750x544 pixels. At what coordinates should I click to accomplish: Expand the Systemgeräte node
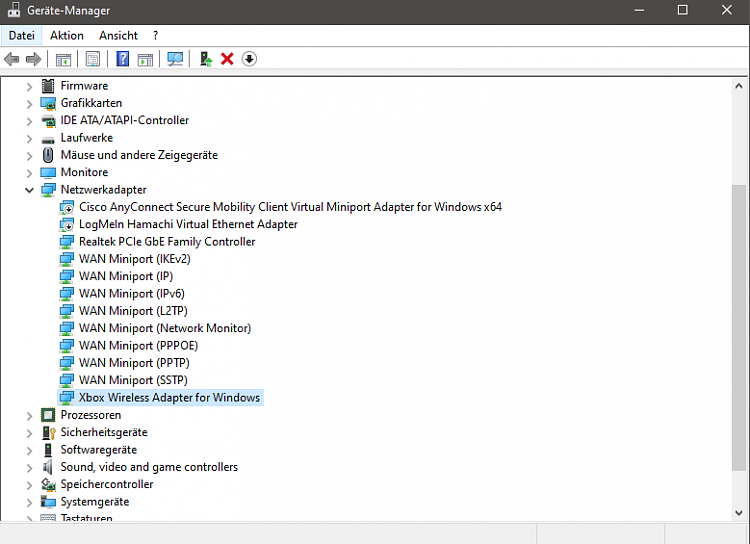[x=30, y=502]
